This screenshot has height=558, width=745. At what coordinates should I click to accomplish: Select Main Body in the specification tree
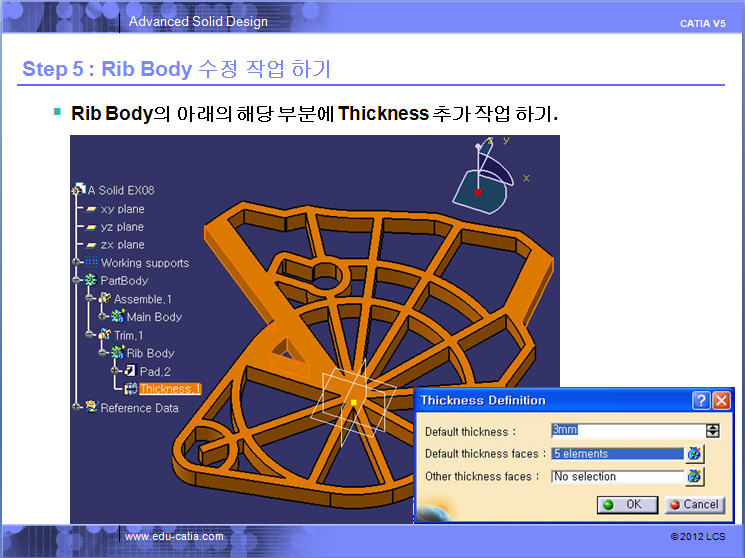(x=153, y=317)
